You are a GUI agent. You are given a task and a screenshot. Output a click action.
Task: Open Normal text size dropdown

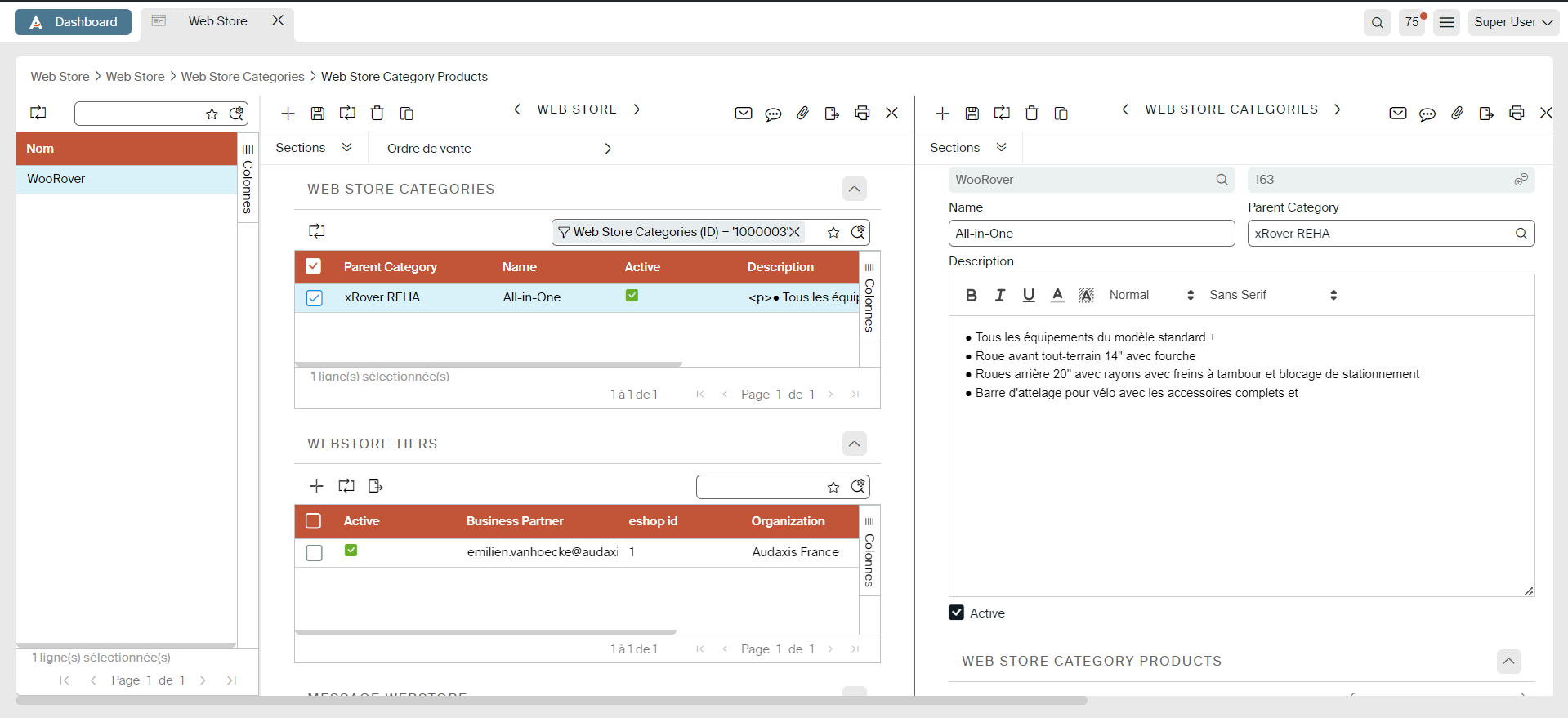click(1151, 295)
